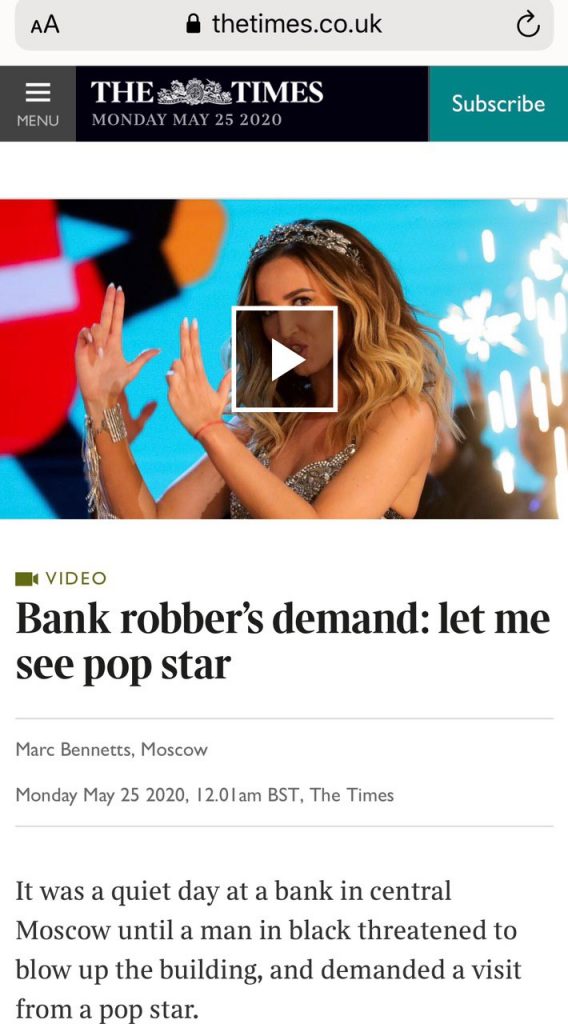The width and height of the screenshot is (568, 1024).
Task: Reload the page with the refresh icon
Action: tap(528, 25)
